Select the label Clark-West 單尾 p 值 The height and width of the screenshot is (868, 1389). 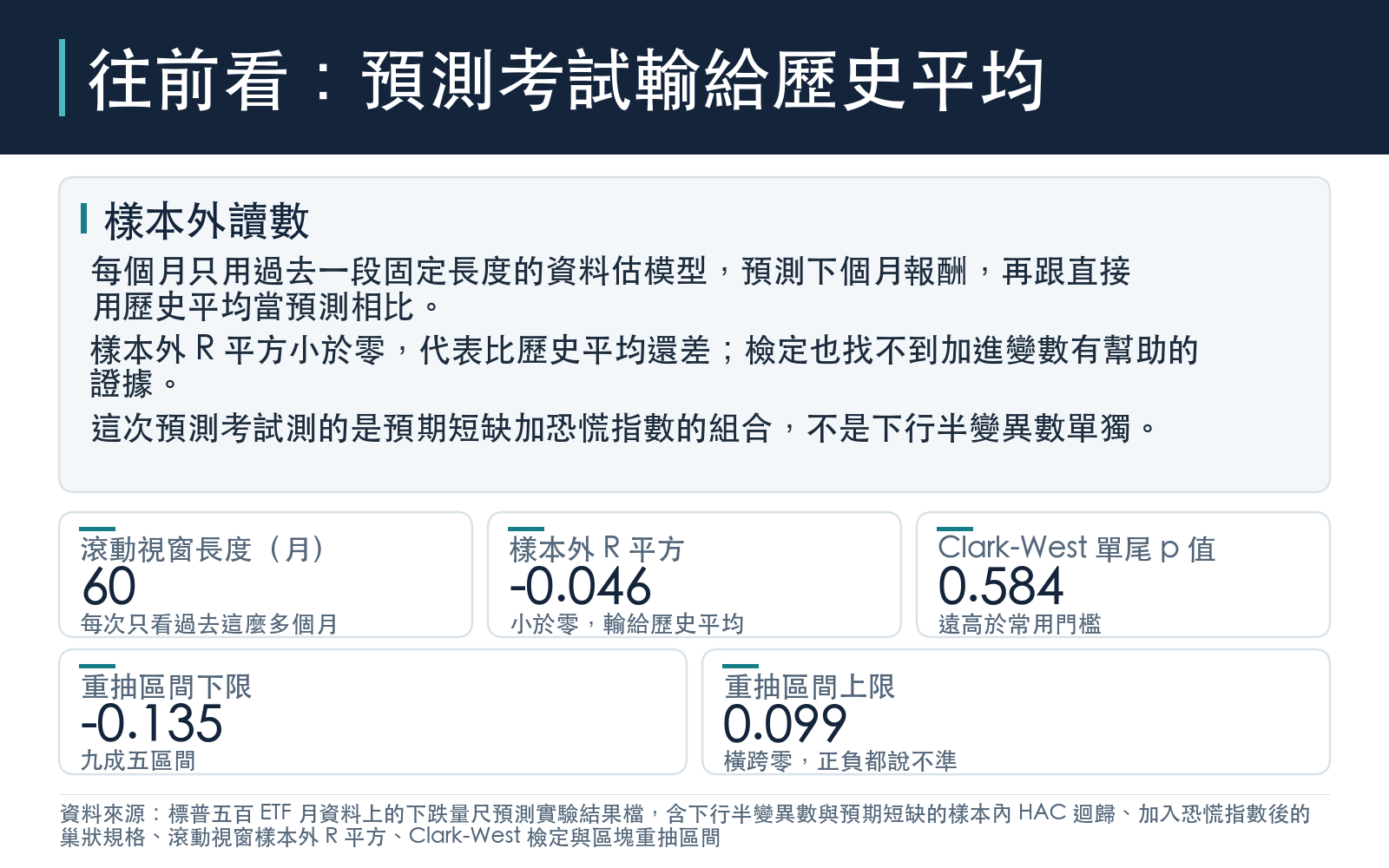pyautogui.click(x=1076, y=549)
